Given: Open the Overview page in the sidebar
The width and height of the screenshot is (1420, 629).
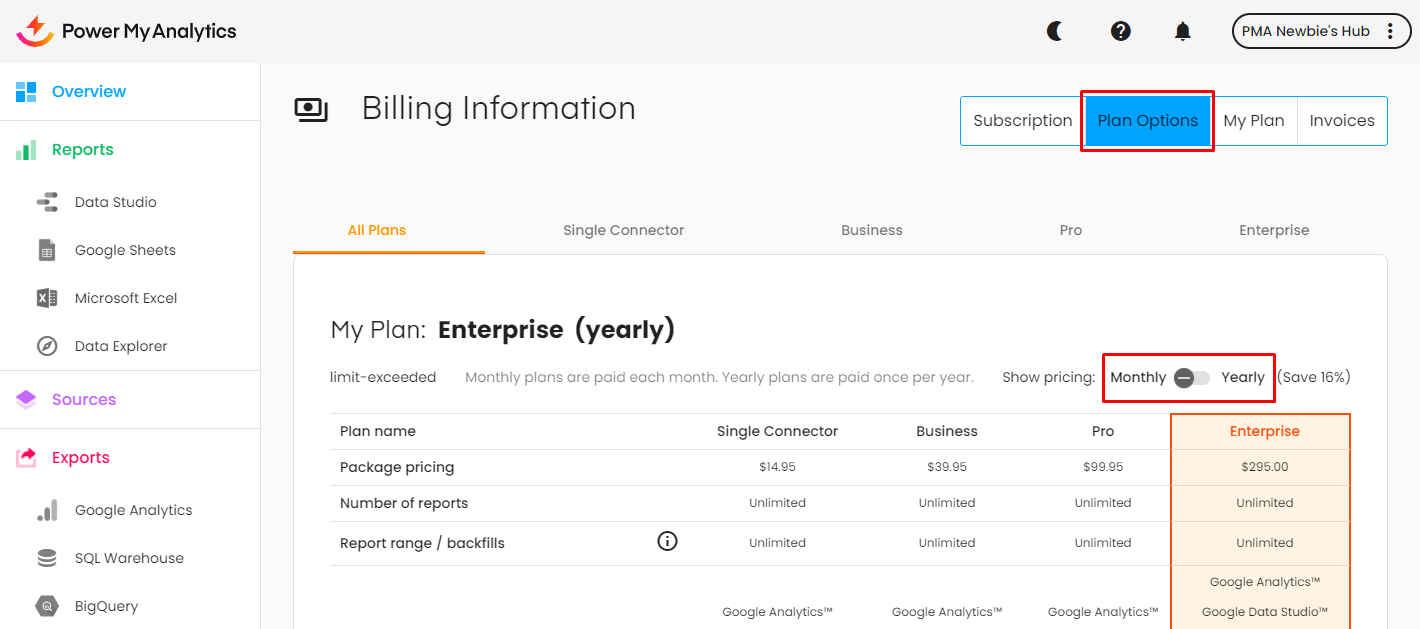Looking at the screenshot, I should pos(88,92).
